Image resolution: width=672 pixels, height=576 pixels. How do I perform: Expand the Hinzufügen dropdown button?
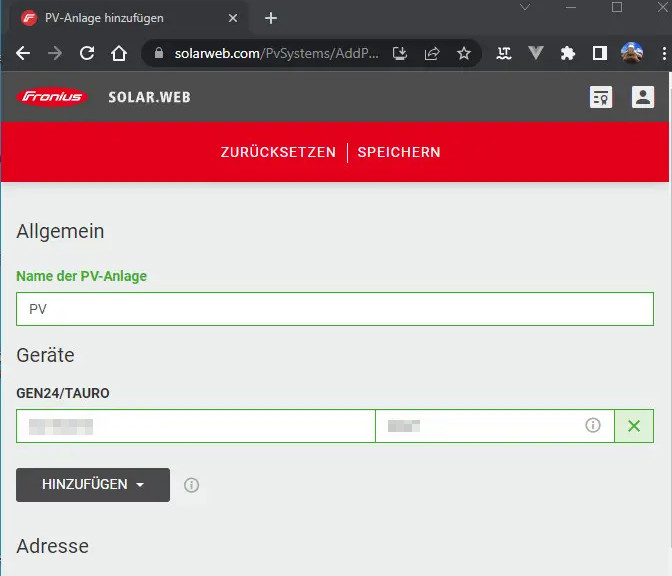click(x=93, y=485)
